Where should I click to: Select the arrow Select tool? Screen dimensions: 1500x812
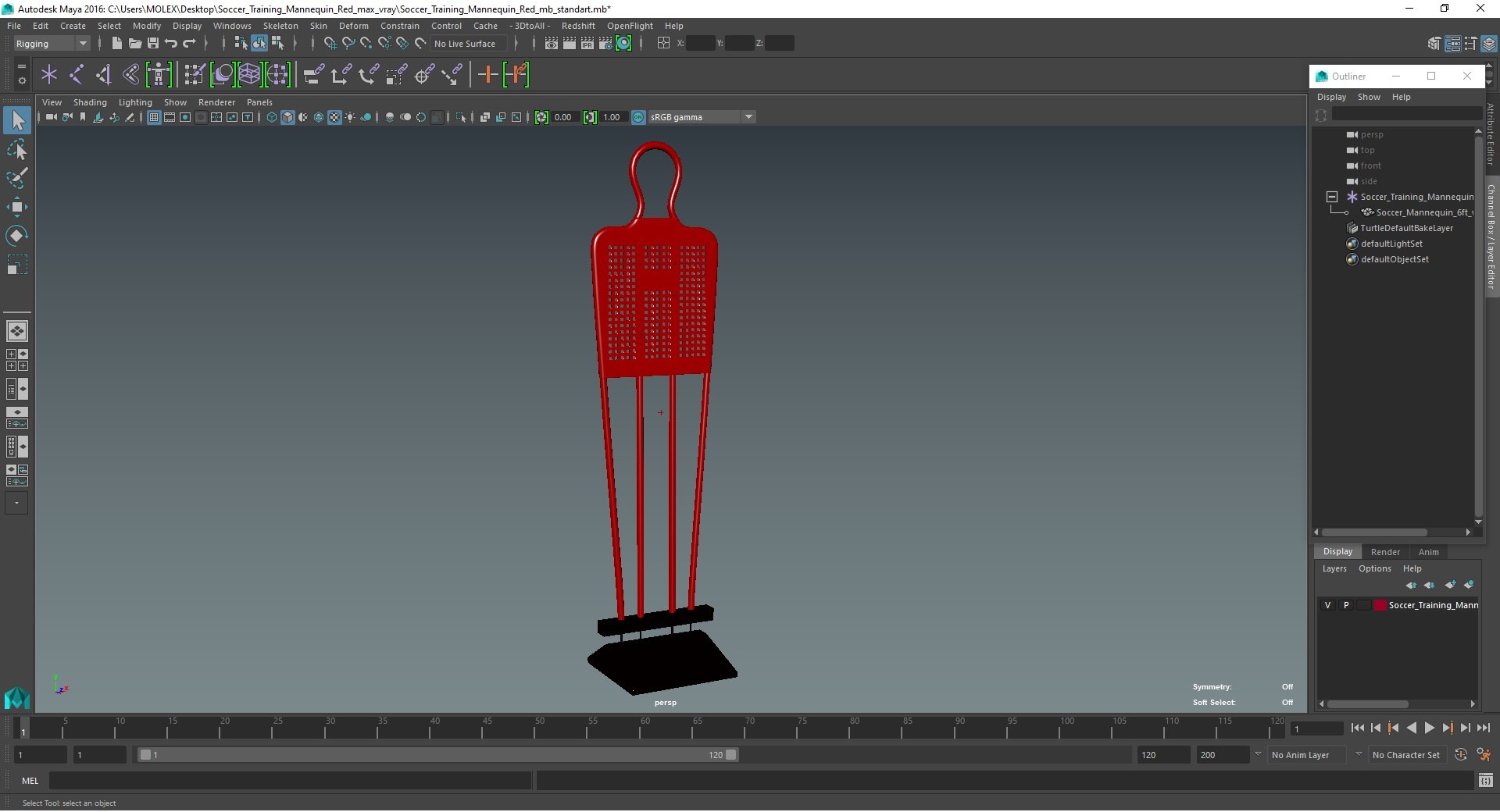(x=17, y=120)
